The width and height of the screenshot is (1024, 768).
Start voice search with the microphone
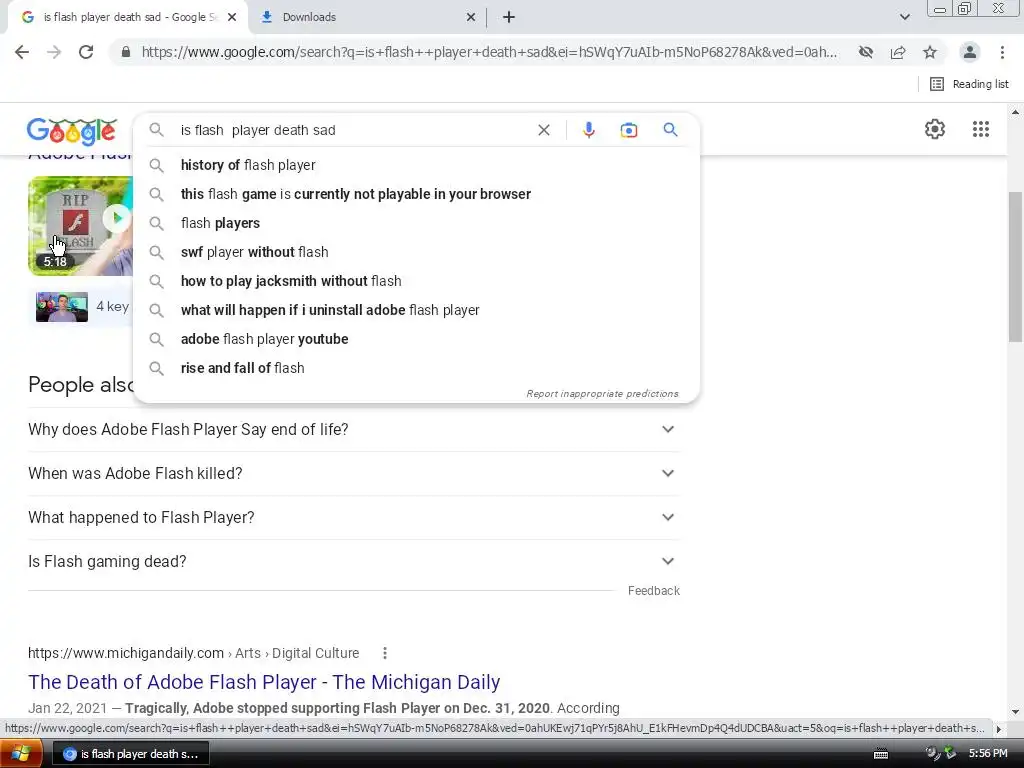coord(588,130)
